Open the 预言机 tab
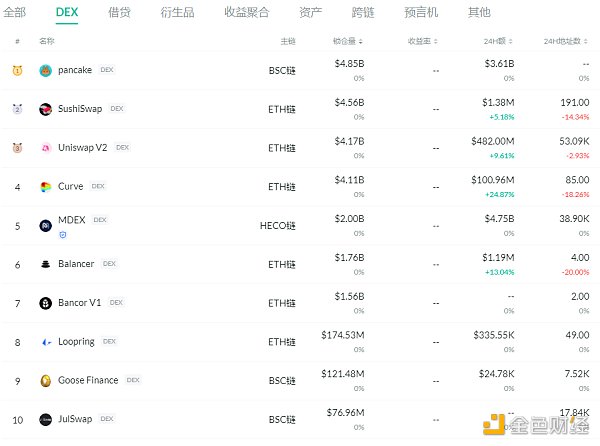 [x=418, y=13]
